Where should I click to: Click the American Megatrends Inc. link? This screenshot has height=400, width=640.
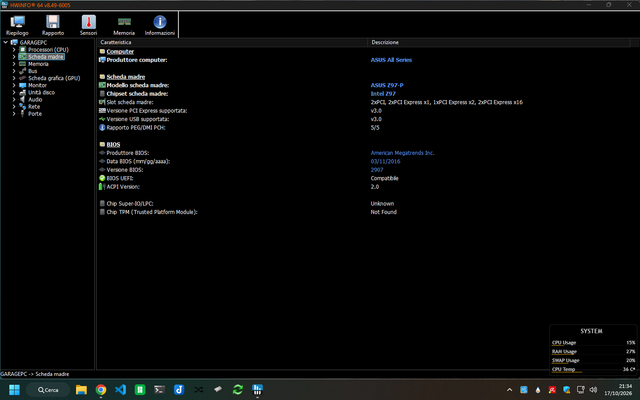402,153
